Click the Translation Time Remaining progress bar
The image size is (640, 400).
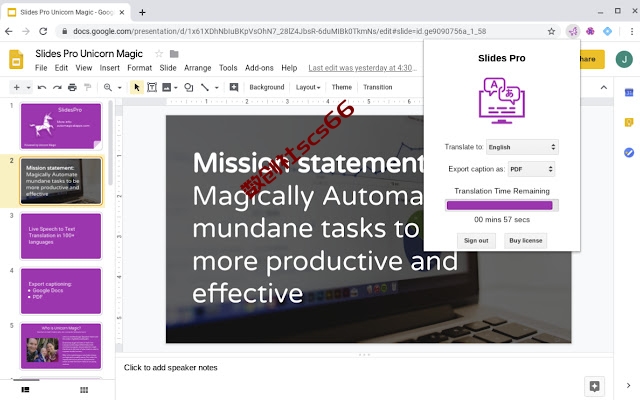pos(502,205)
